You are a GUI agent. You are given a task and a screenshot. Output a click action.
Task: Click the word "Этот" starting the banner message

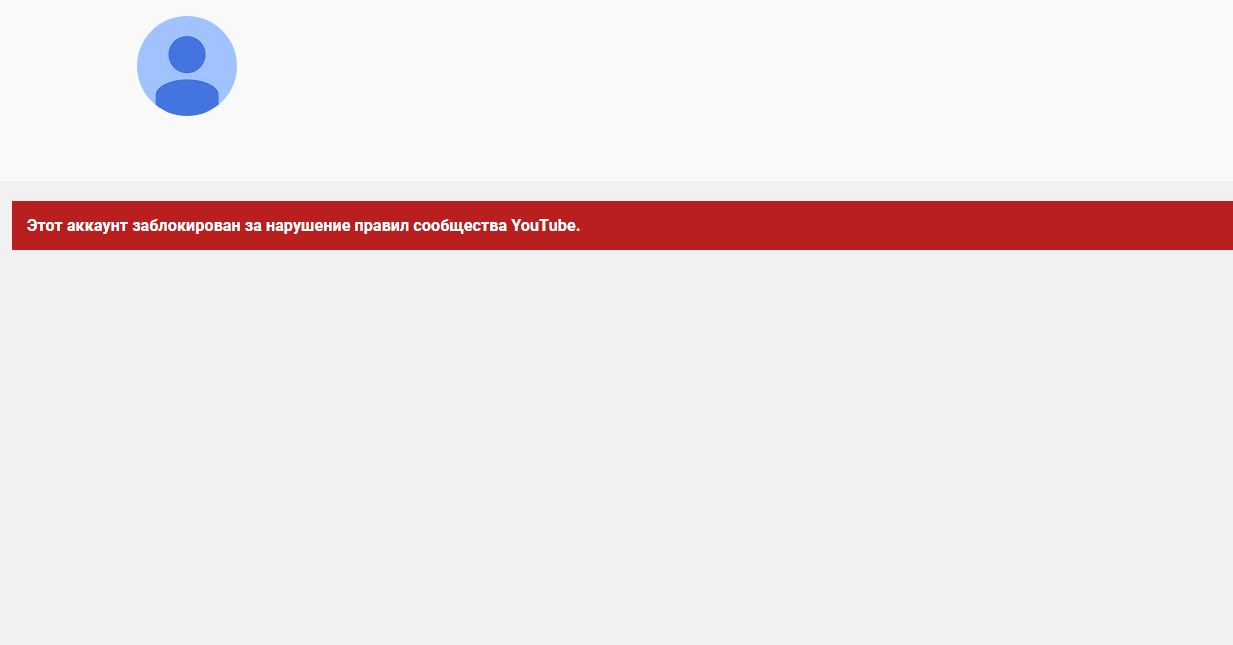pyautogui.click(x=44, y=226)
